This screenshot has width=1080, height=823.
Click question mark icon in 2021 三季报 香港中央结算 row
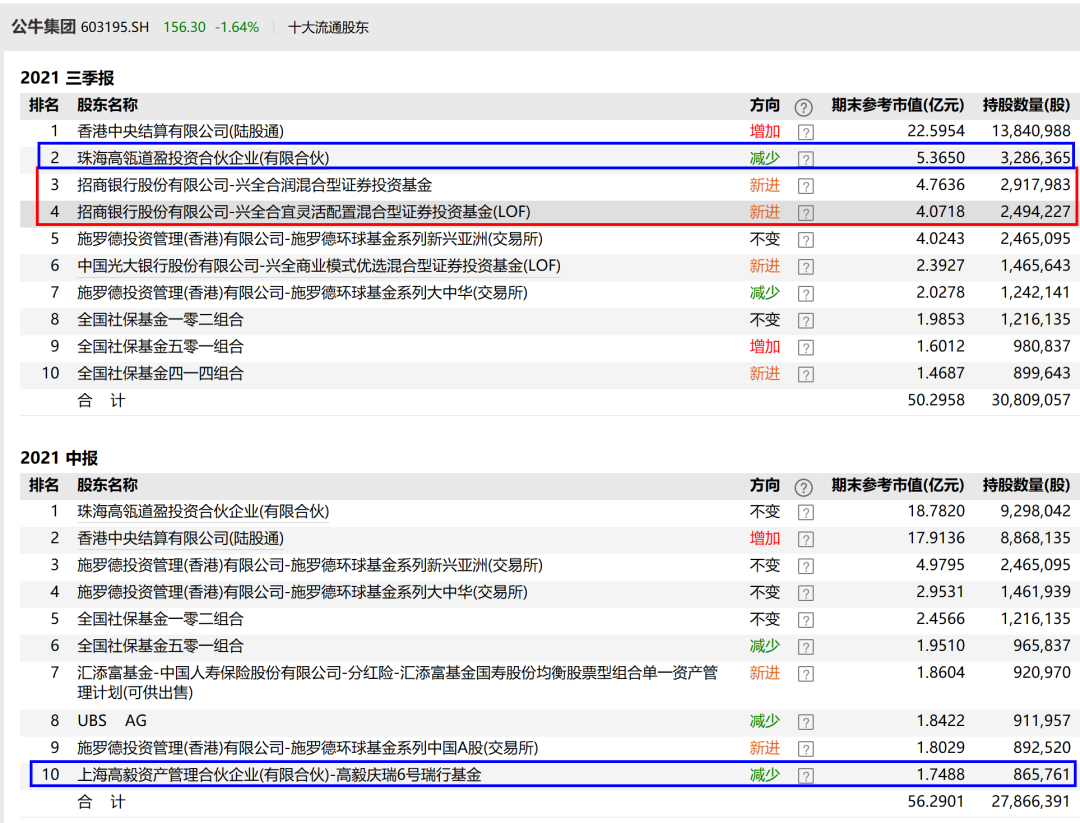click(806, 132)
